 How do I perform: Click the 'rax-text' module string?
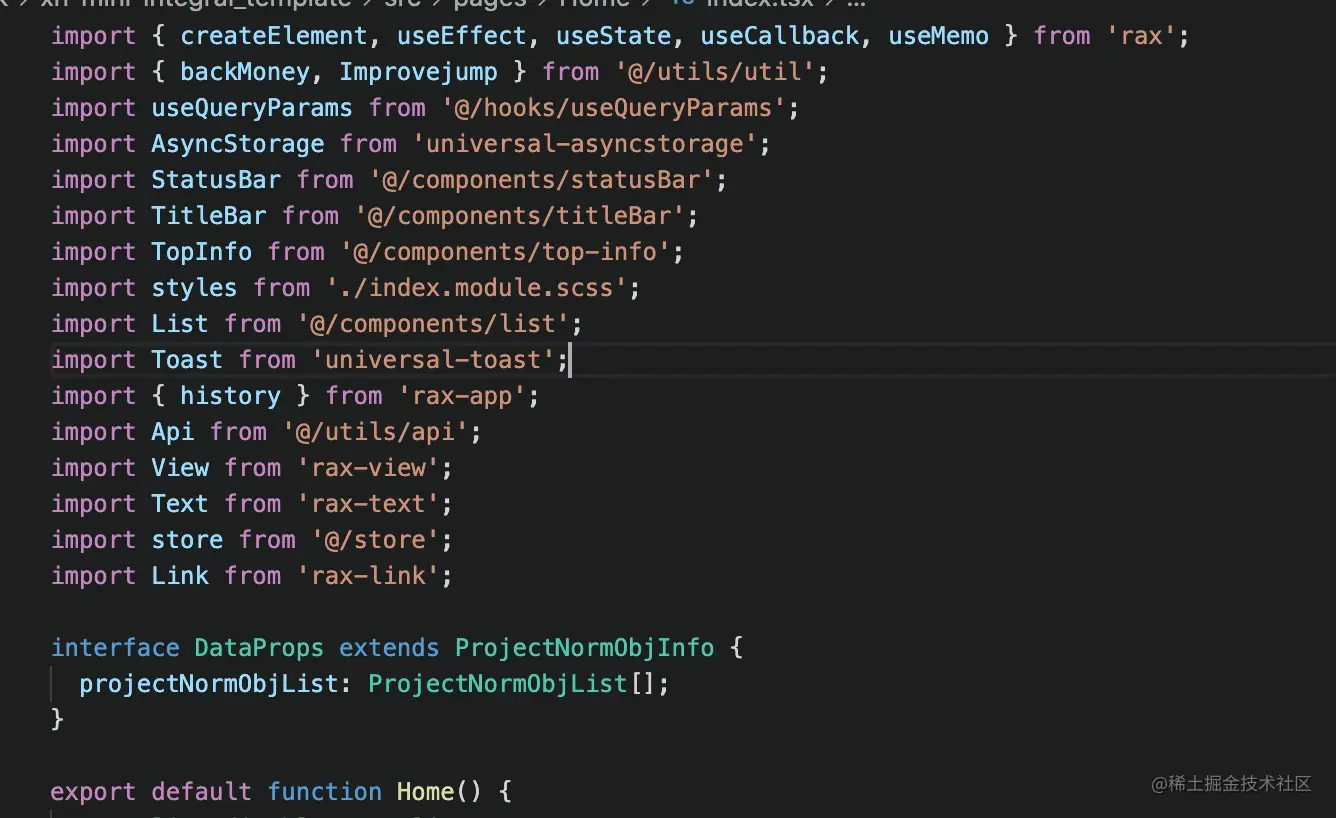368,504
